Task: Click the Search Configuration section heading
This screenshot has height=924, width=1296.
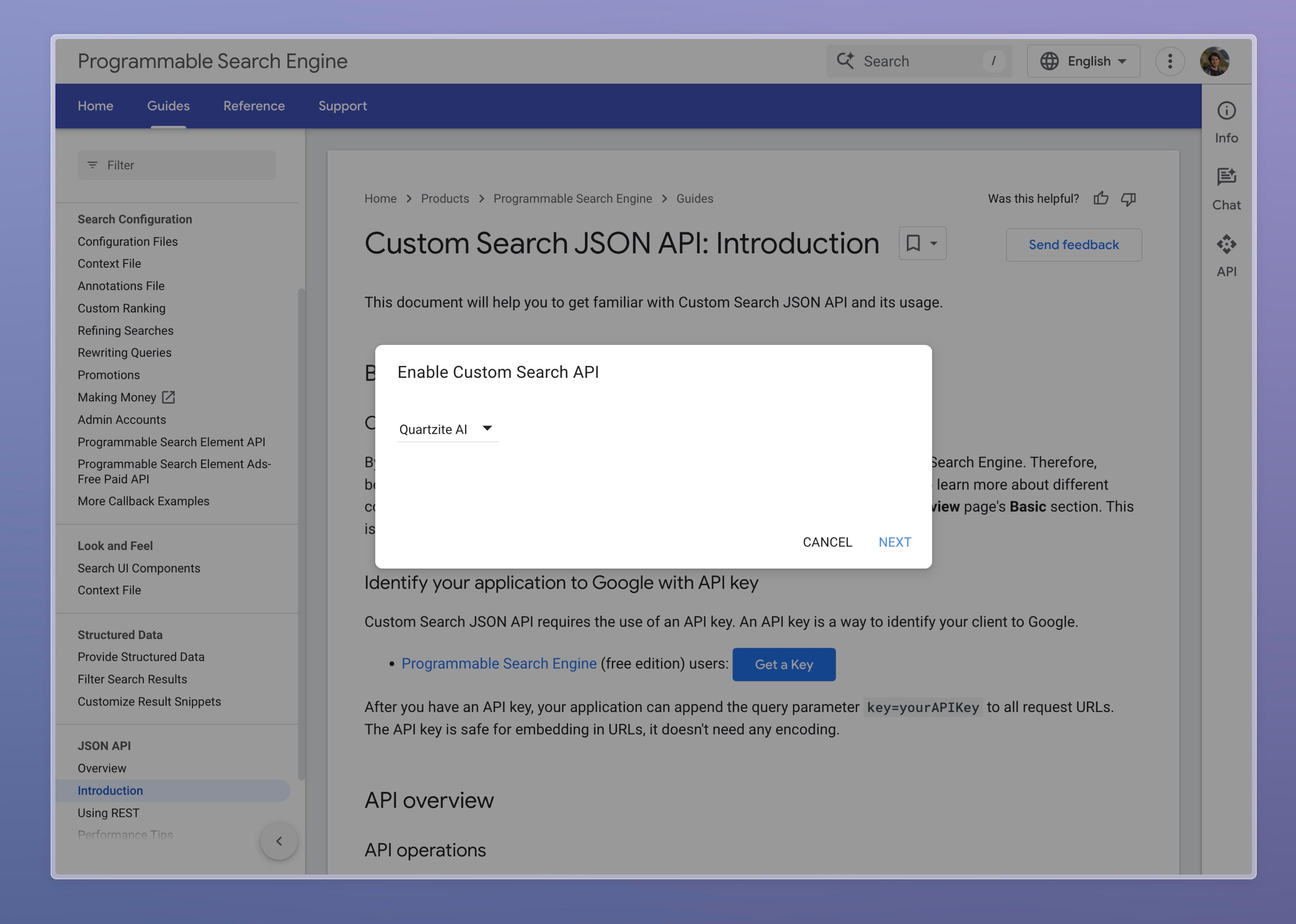Action: click(135, 219)
